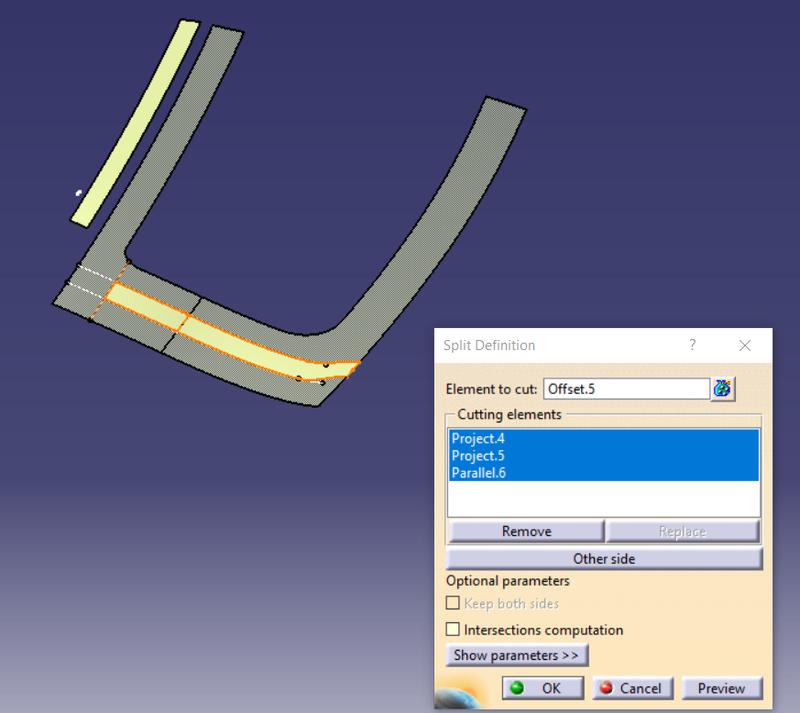The height and width of the screenshot is (713, 800).
Task: Click the Replace button
Action: click(683, 530)
